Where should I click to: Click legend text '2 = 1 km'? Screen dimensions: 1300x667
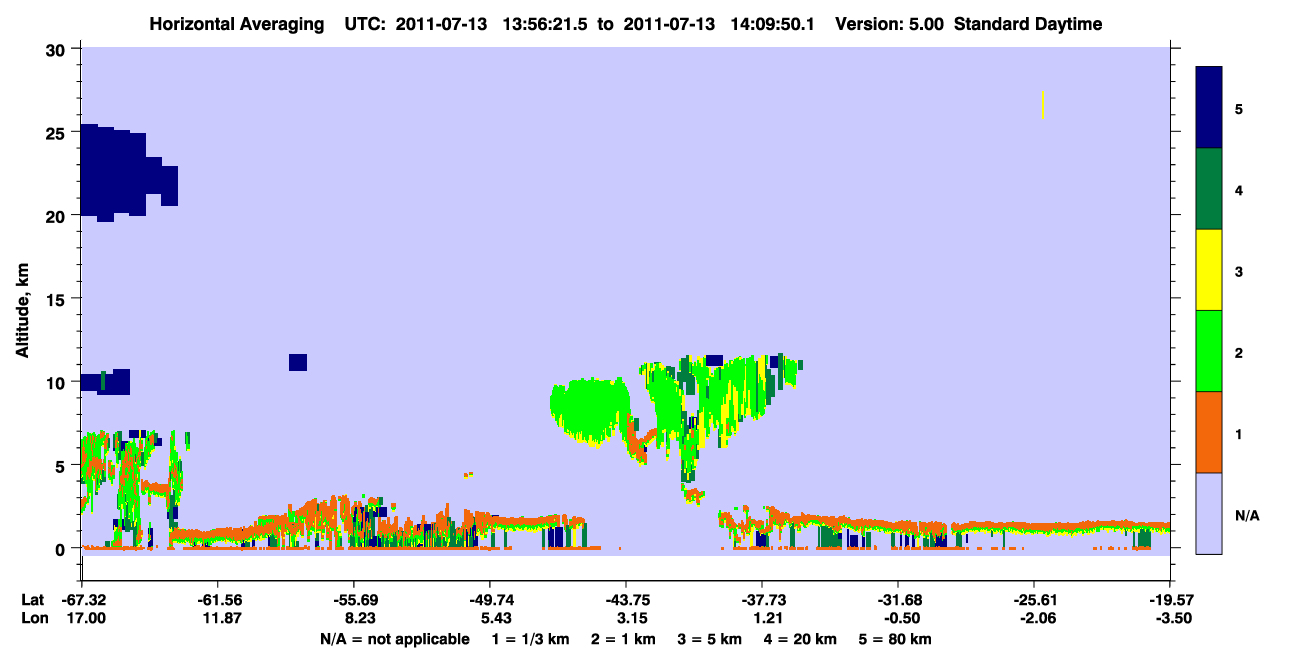(x=624, y=639)
